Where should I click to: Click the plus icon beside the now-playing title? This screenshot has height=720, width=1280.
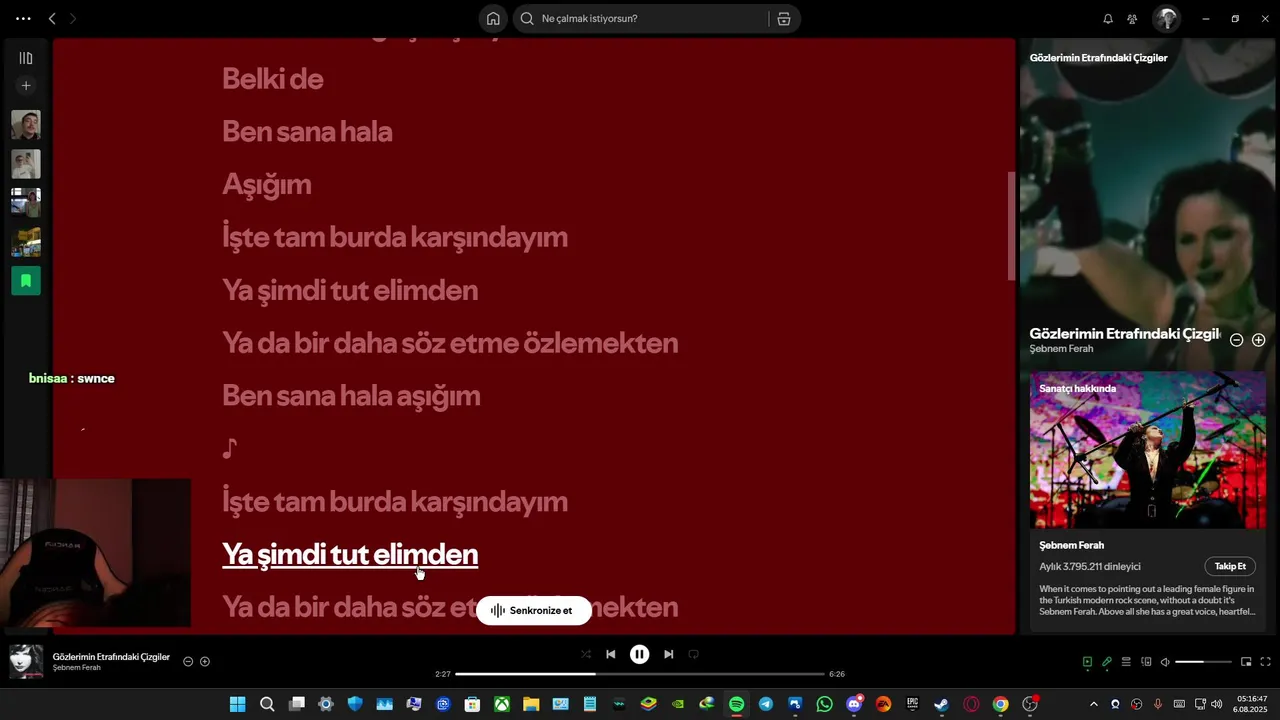[x=205, y=662]
